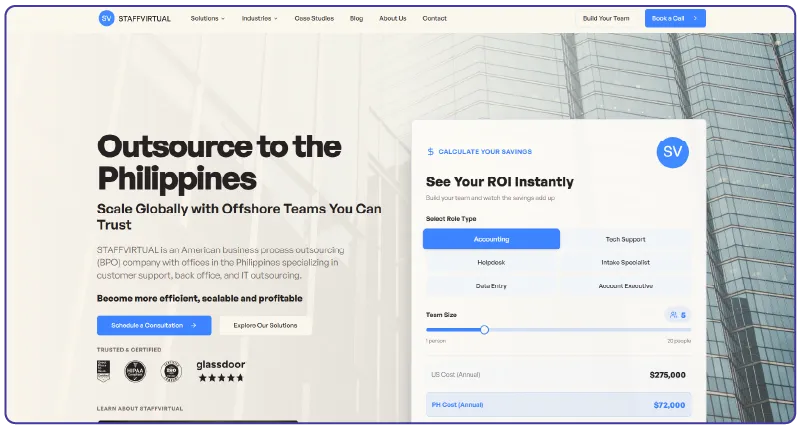
Task: Choose the Helpdesk role option
Action: [491, 262]
